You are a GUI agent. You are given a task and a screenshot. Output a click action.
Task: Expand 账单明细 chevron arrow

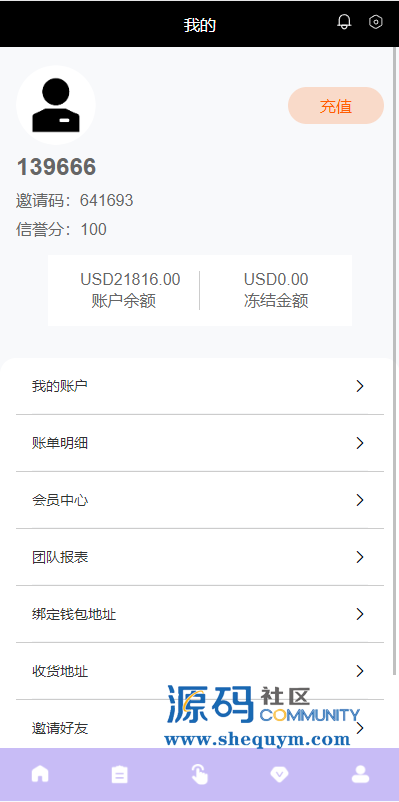[360, 443]
